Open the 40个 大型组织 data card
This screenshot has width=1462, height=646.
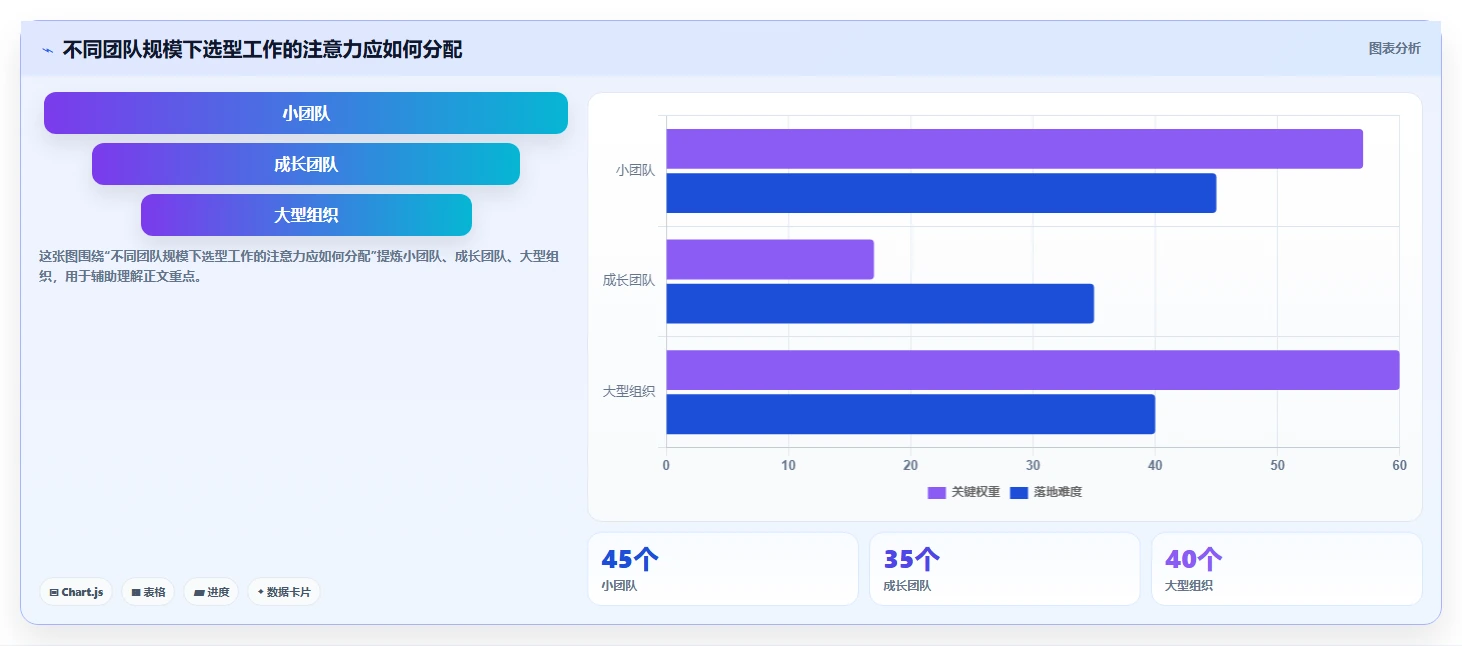click(x=1287, y=569)
